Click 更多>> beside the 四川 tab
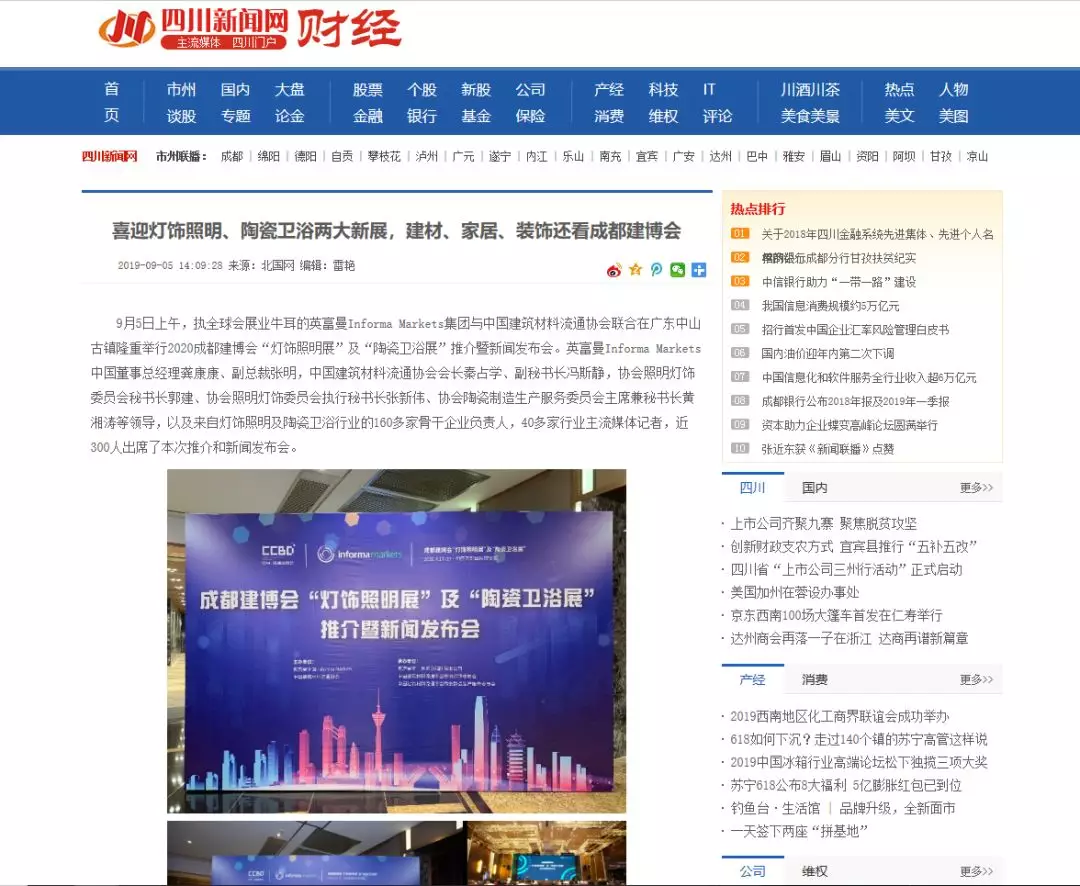Screen dimensions: 1080x886 coord(977,487)
